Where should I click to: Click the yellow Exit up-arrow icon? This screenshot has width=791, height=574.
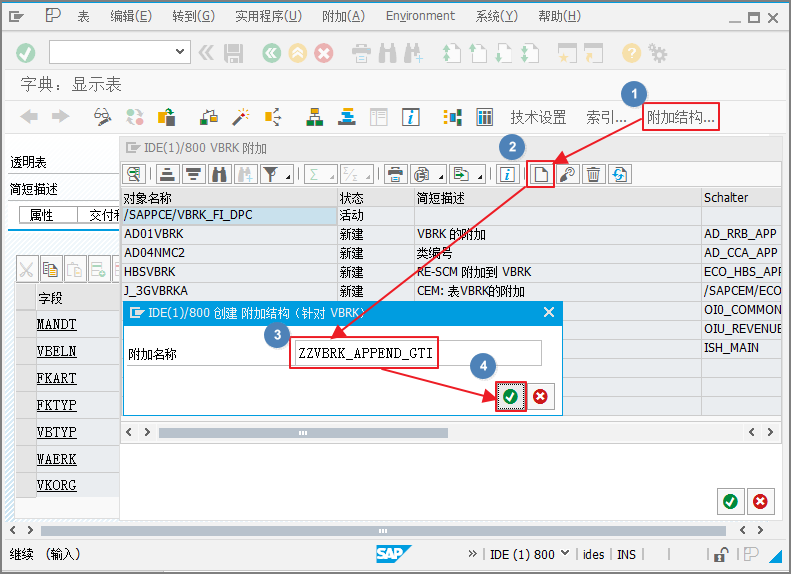tap(298, 53)
